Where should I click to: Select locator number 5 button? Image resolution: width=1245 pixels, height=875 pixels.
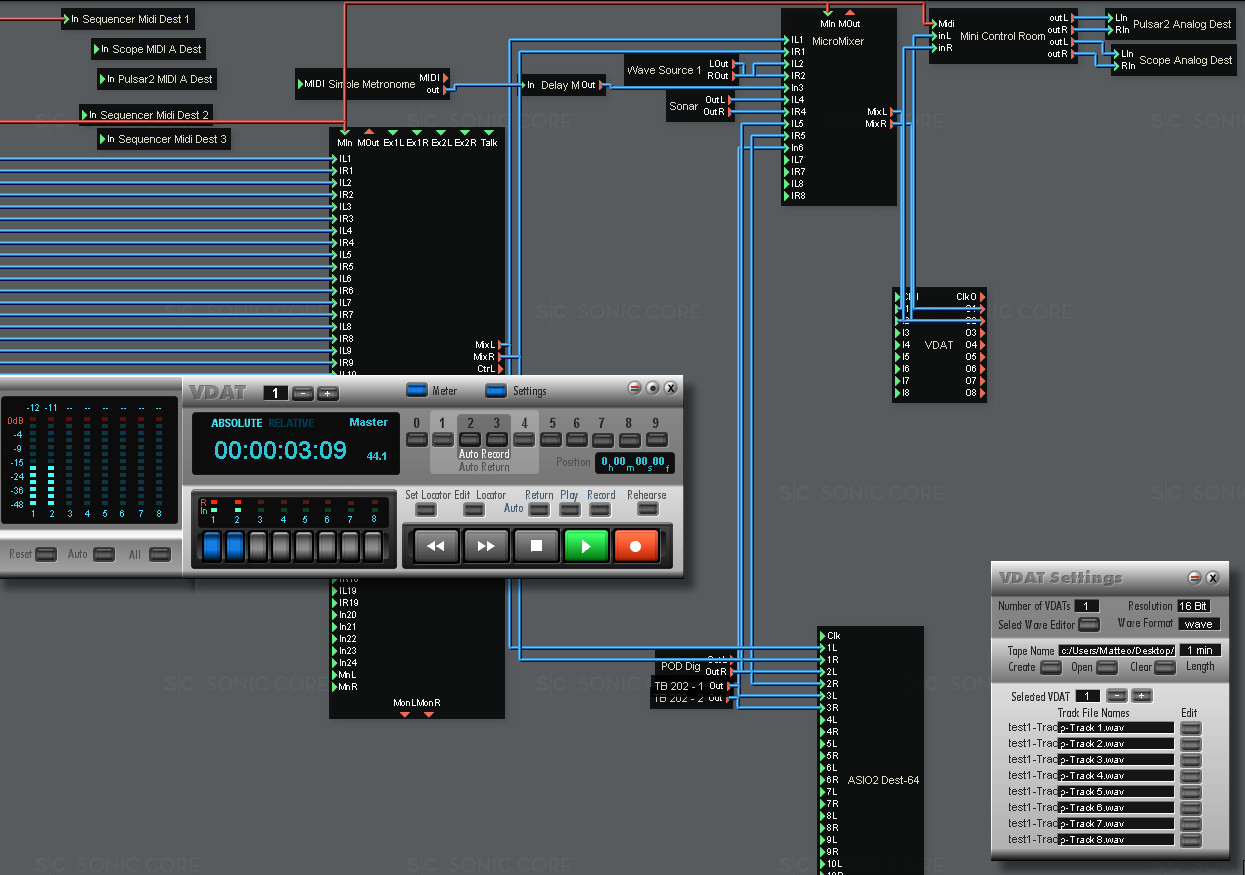[x=551, y=439]
